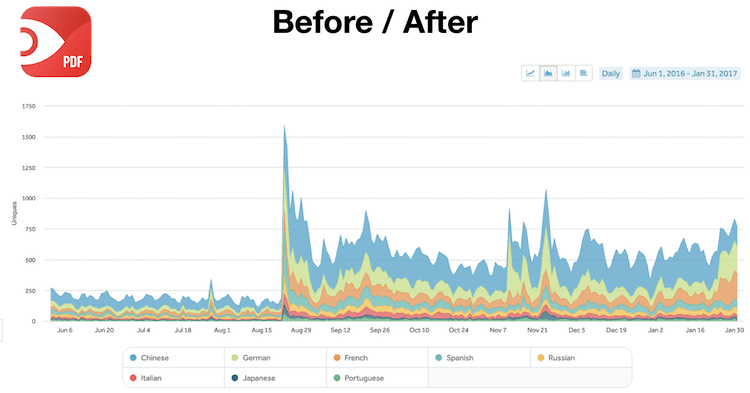Switch to bar chart view
750x393 pixels.
click(x=566, y=73)
